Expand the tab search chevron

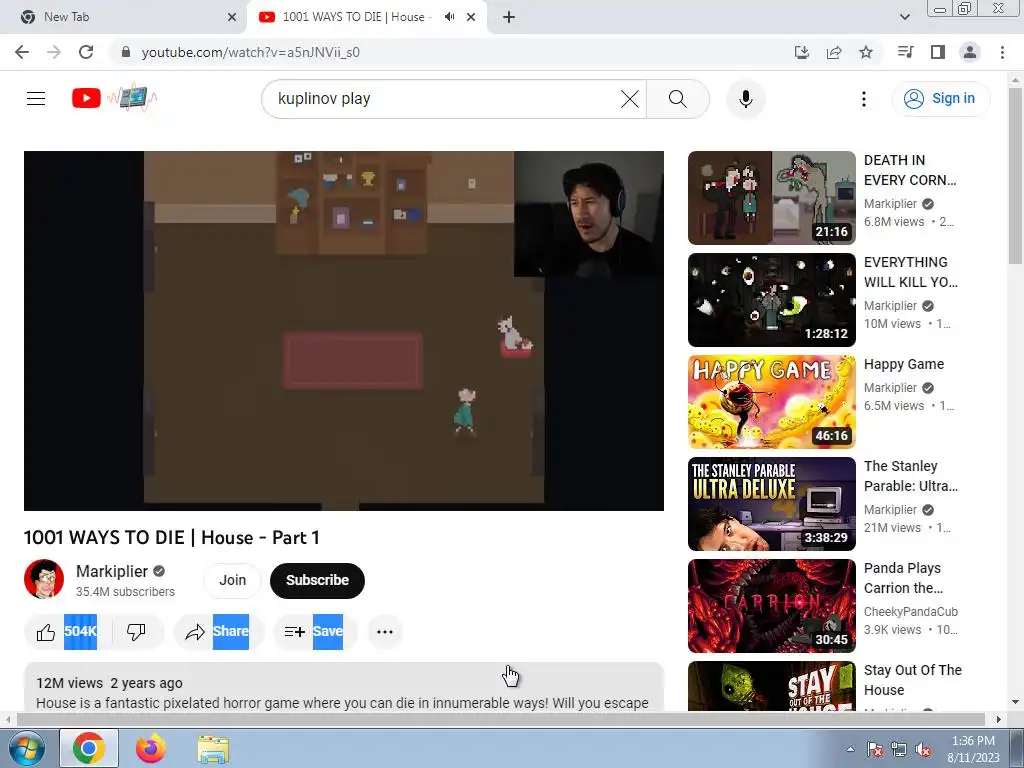click(x=904, y=18)
